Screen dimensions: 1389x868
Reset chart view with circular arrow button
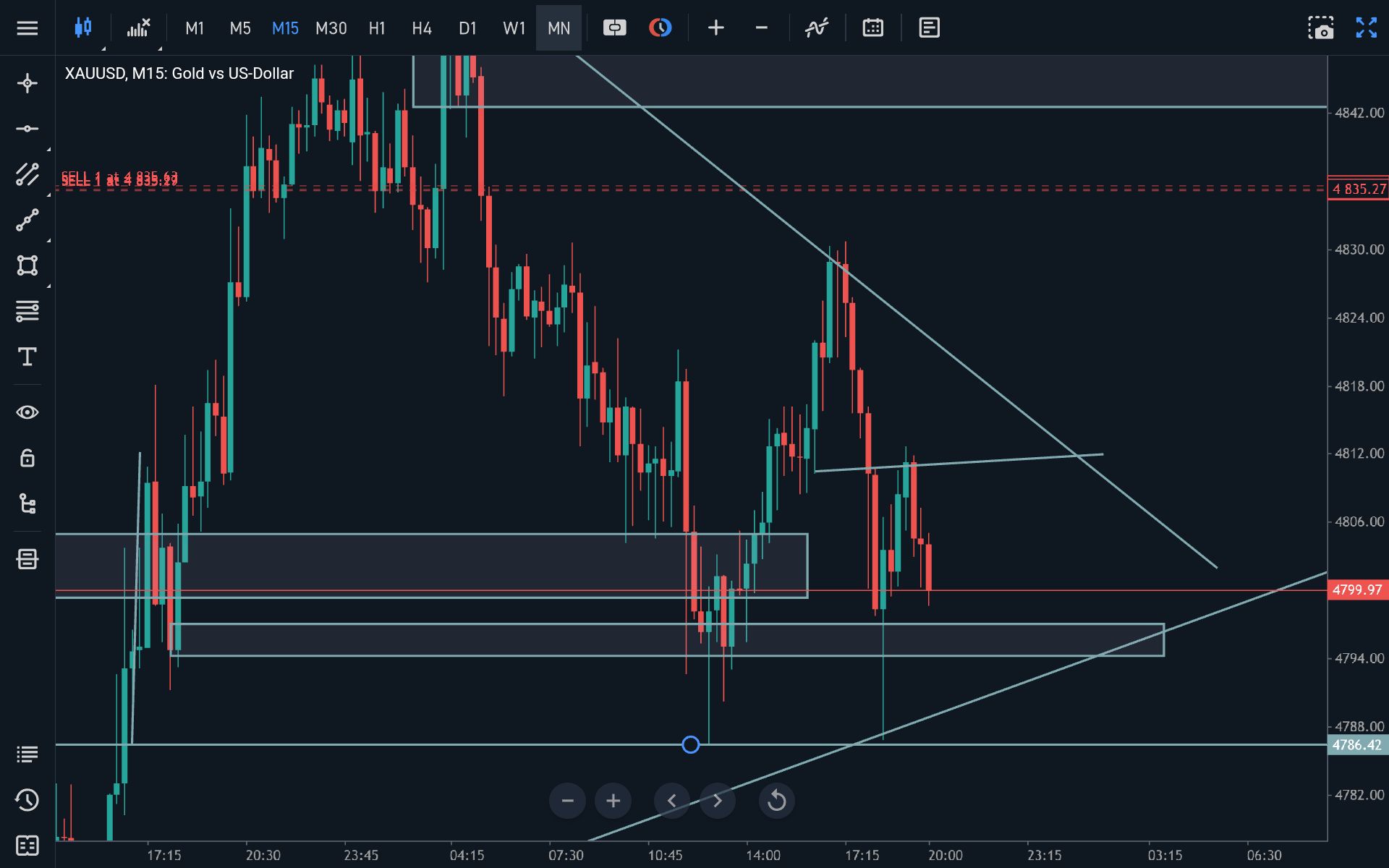pos(776,801)
